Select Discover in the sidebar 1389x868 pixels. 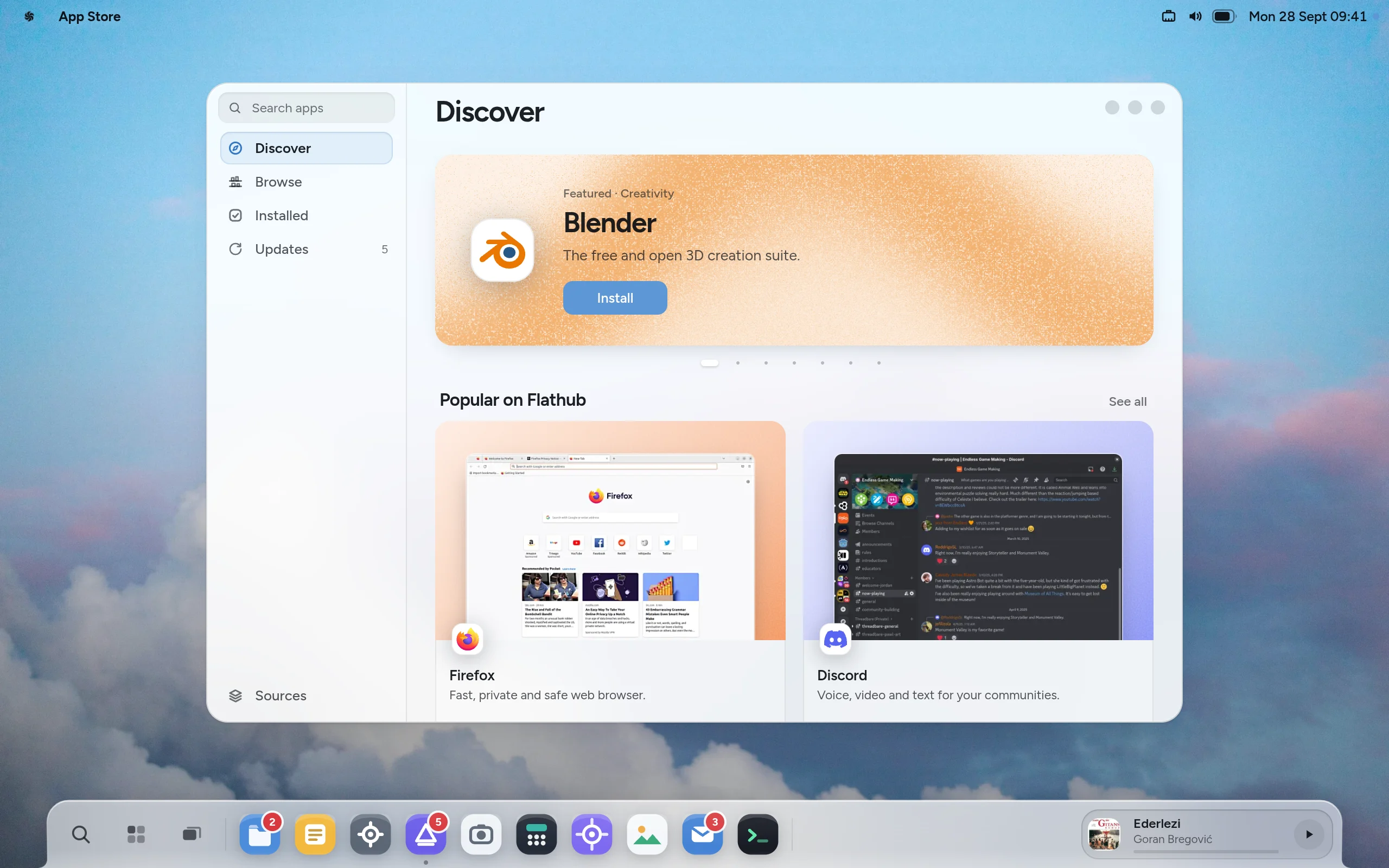[306, 148]
